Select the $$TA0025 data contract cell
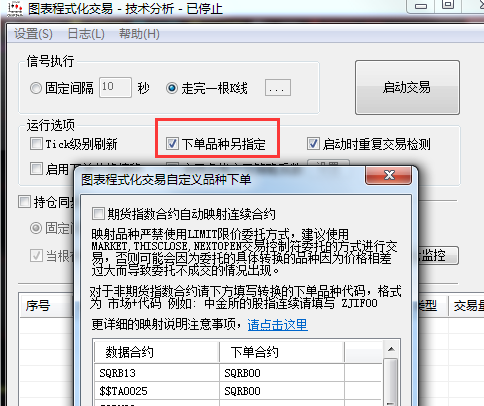The width and height of the screenshot is (484, 406). 157,391
